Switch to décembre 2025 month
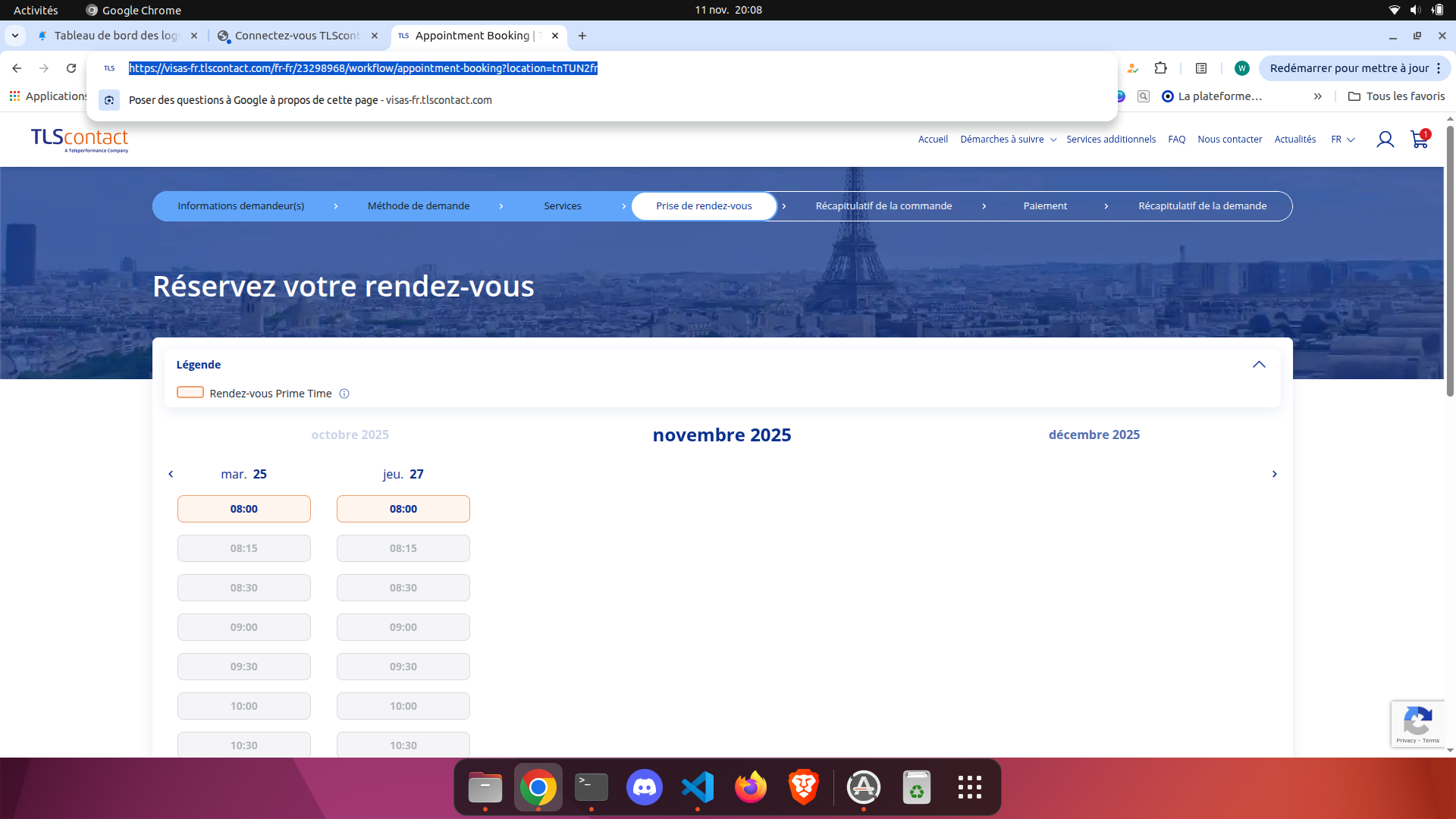The width and height of the screenshot is (1456, 819). tap(1094, 435)
